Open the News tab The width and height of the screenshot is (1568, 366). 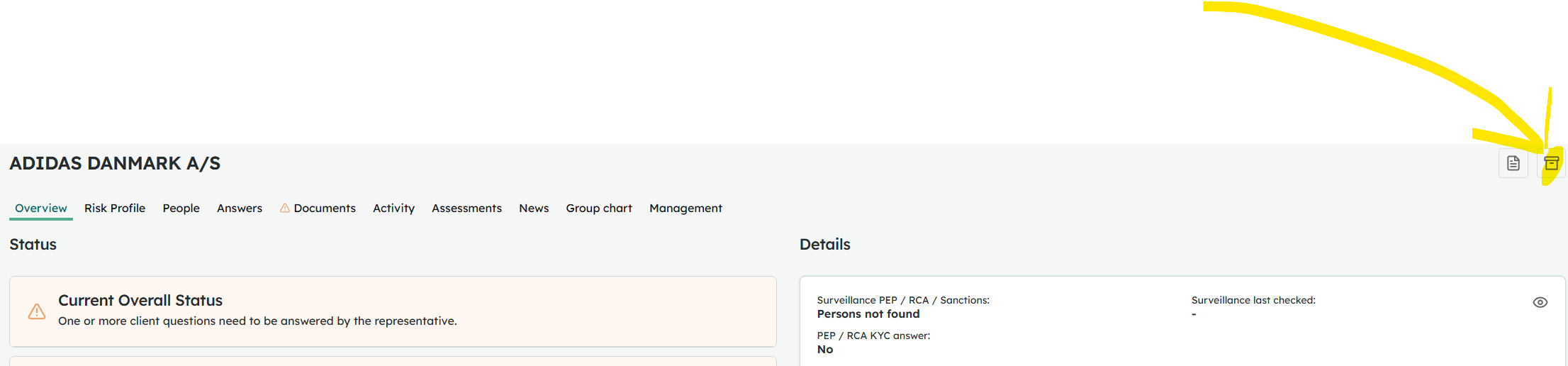point(534,208)
